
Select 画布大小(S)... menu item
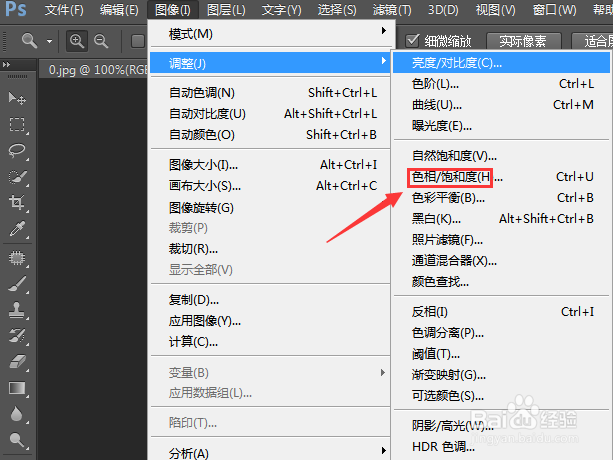click(271, 186)
